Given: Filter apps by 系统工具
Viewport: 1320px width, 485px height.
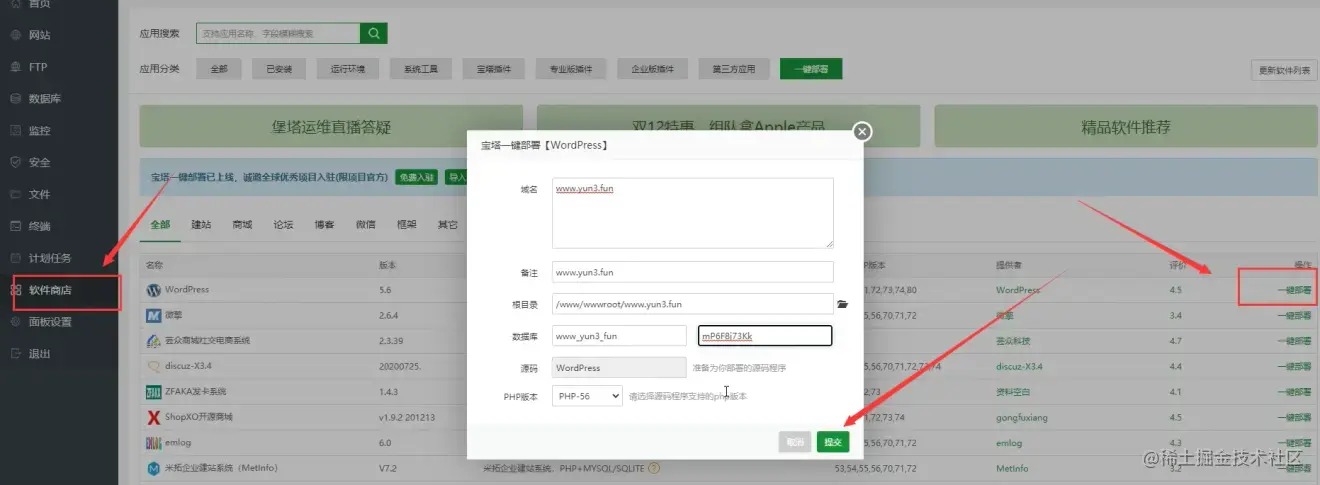Looking at the screenshot, I should pyautogui.click(x=420, y=69).
